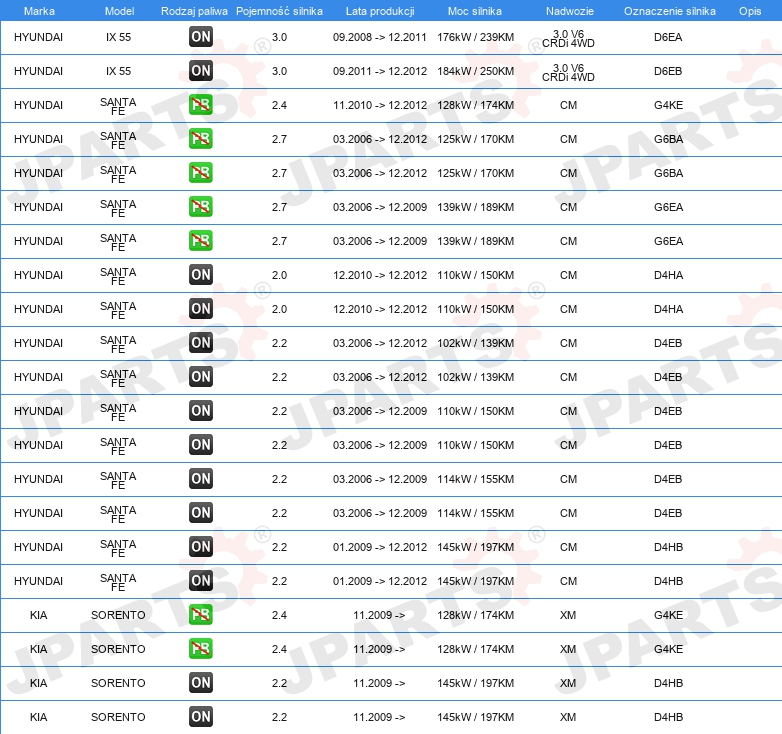The height and width of the screenshot is (734, 782).
Task: Click the ON diesel icon in the IX 55 D6EA row
Action: [201, 37]
